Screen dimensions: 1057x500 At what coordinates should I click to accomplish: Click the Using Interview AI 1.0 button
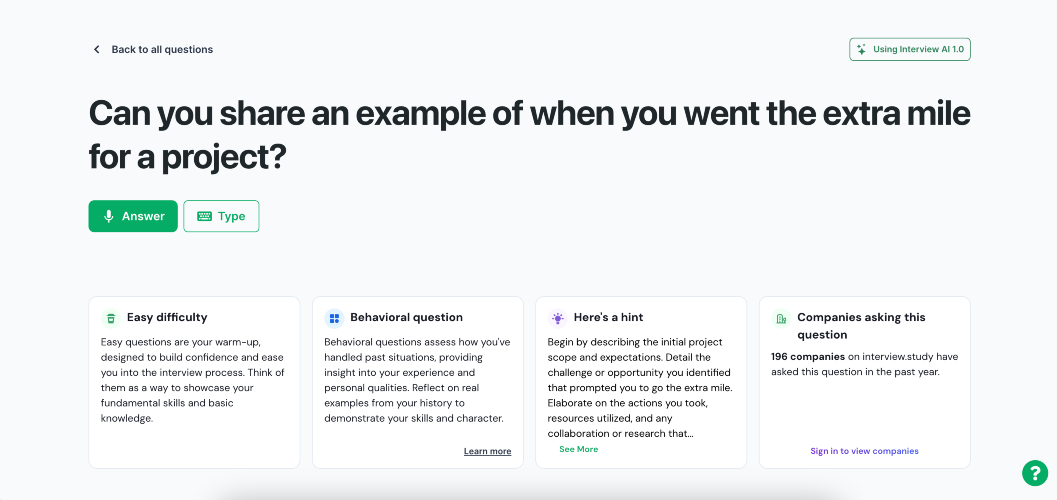(909, 49)
